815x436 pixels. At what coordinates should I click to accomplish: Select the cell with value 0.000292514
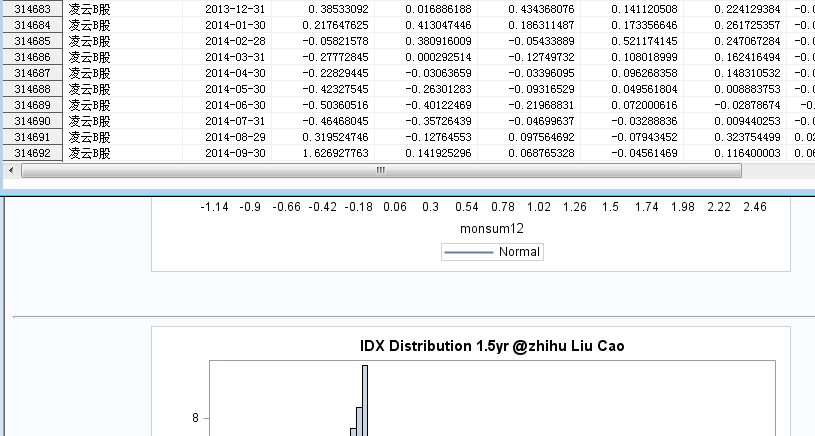(x=426, y=57)
